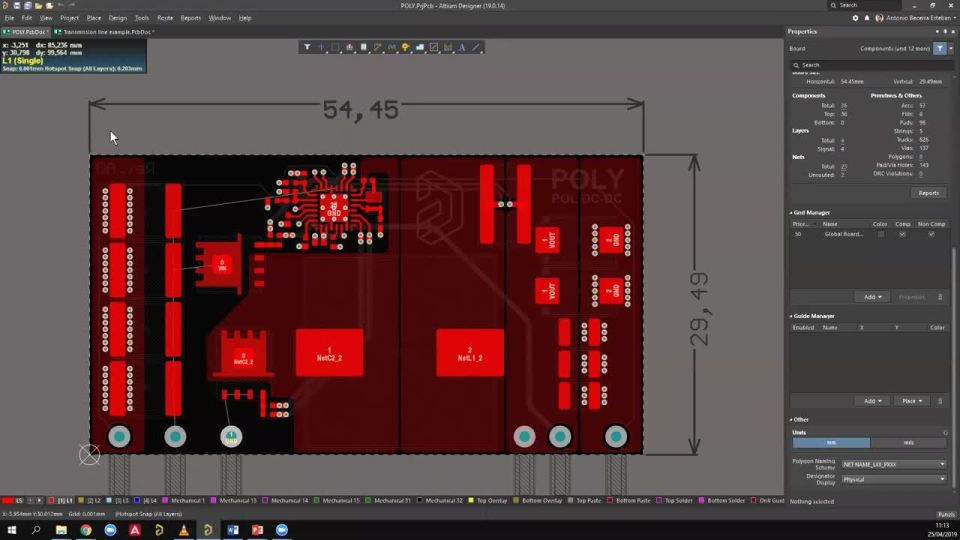
Task: Pin the Properties panel
Action: (x=945, y=31)
